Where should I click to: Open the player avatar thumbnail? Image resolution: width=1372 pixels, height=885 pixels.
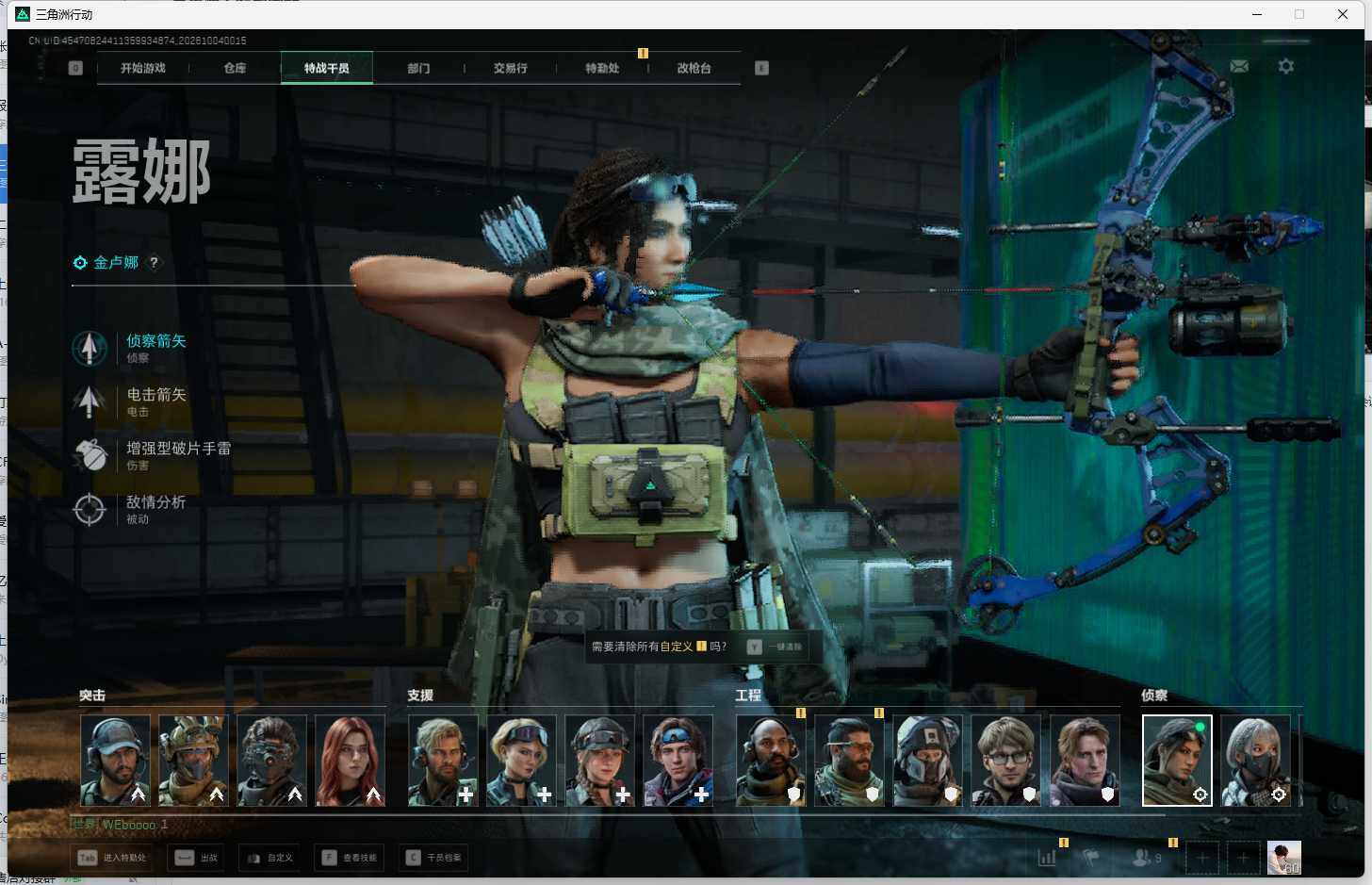1284,858
